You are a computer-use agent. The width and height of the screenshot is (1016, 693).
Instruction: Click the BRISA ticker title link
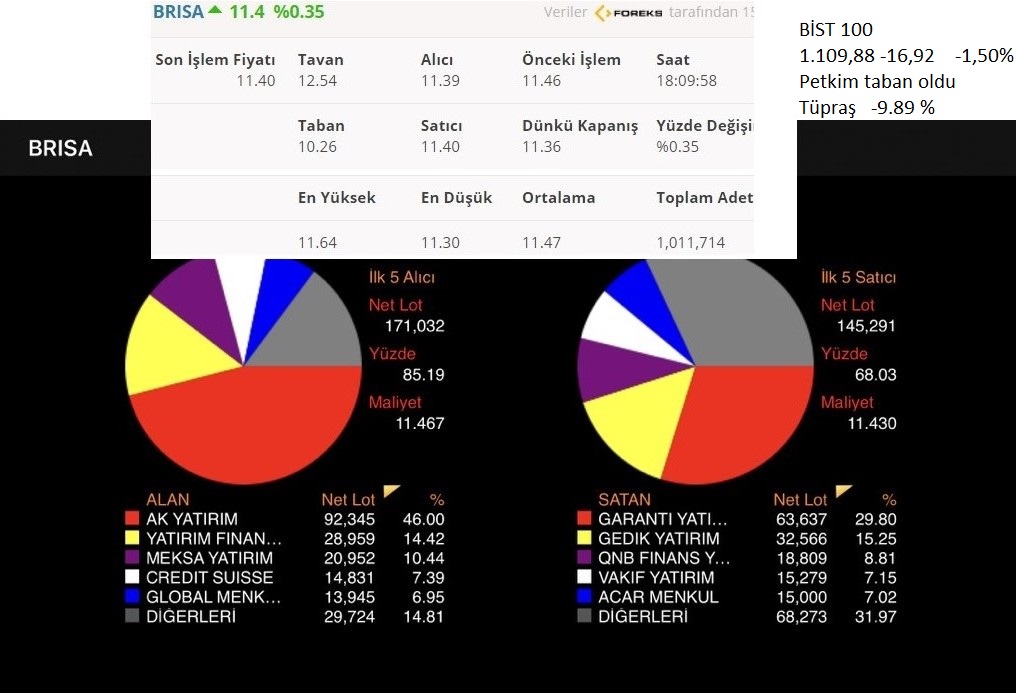178,11
